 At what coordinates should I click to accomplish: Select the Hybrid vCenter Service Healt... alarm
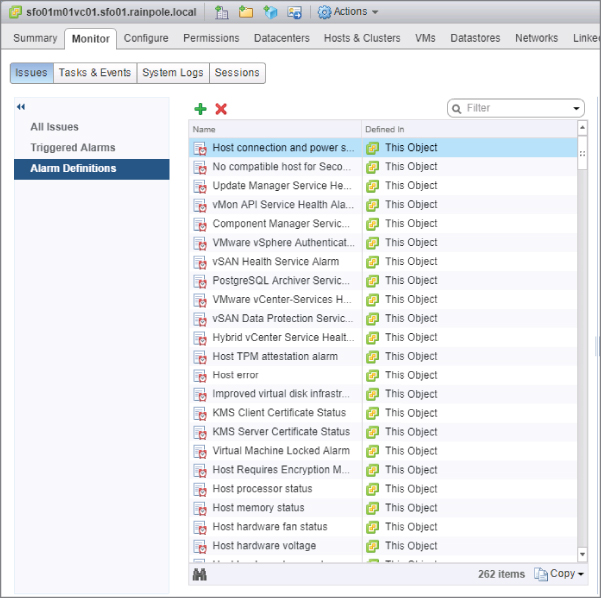click(383, 338)
